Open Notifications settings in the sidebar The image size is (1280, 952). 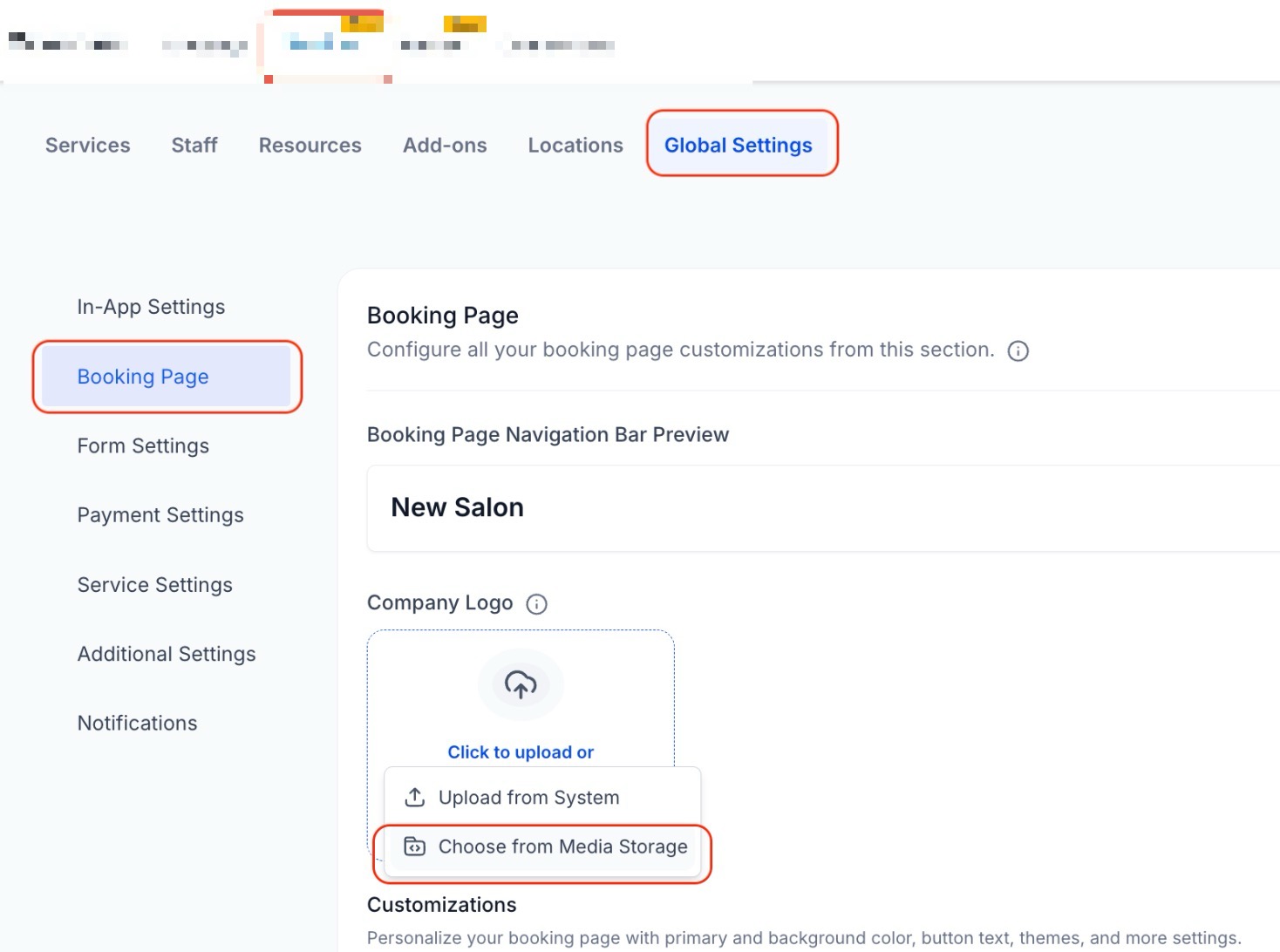(137, 724)
